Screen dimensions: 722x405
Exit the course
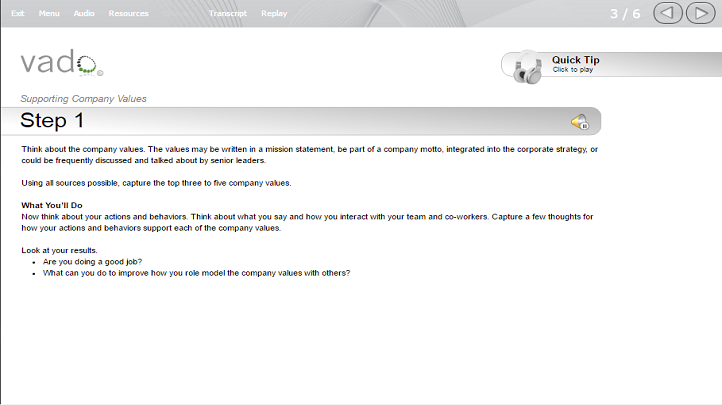[x=17, y=13]
